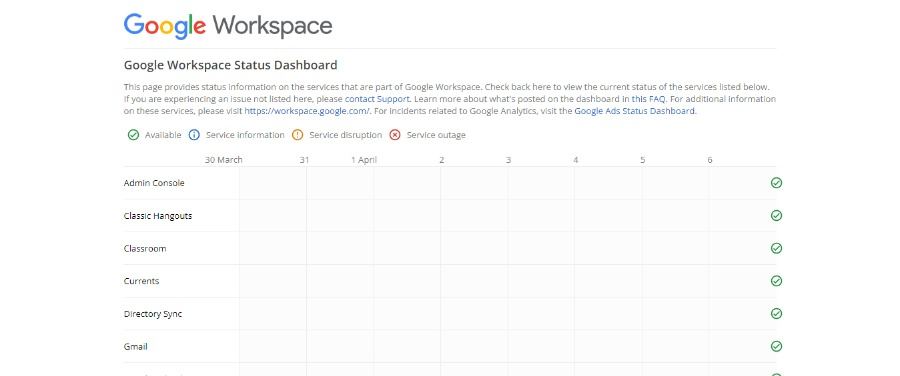The height and width of the screenshot is (376, 900).
Task: Click the Service disruption legend label
Action: click(x=346, y=135)
